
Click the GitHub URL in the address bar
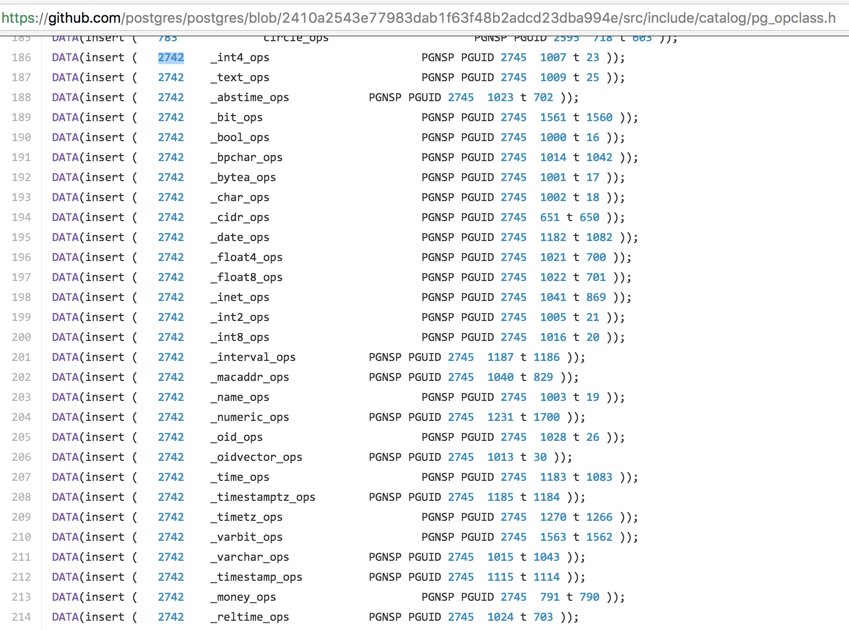point(419,17)
